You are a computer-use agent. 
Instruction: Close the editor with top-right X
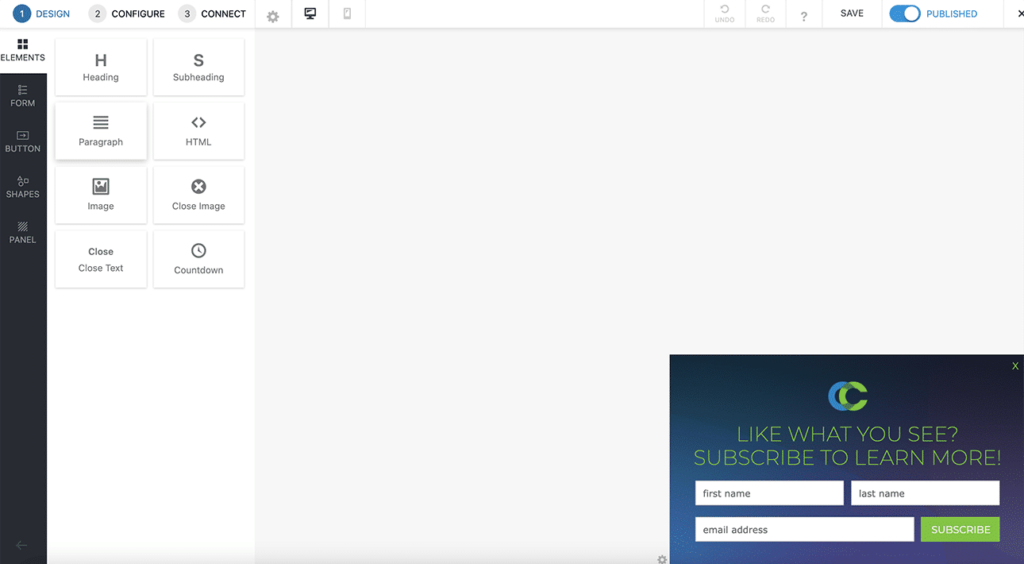tap(1020, 14)
